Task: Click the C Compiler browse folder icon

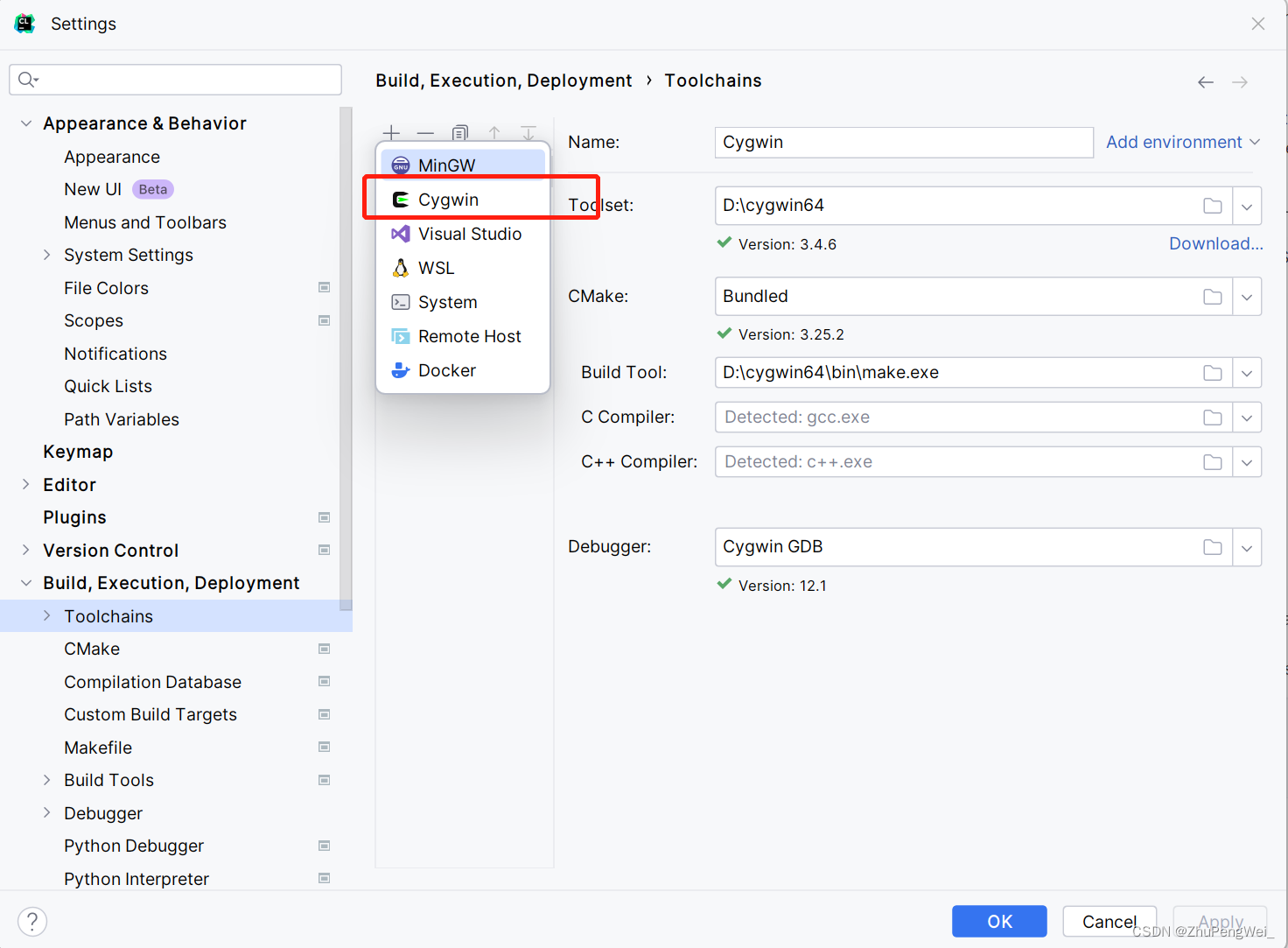Action: click(1213, 418)
